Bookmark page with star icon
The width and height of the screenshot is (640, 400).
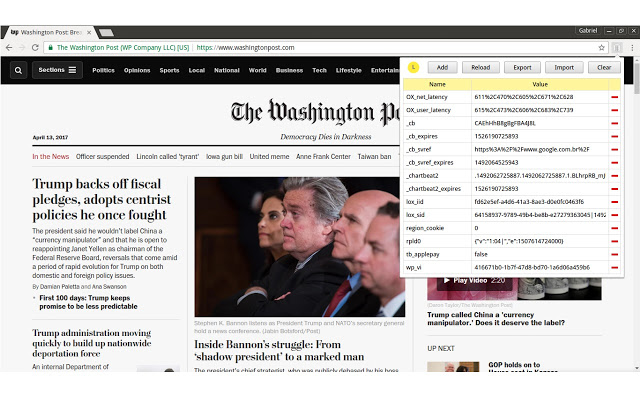click(601, 48)
